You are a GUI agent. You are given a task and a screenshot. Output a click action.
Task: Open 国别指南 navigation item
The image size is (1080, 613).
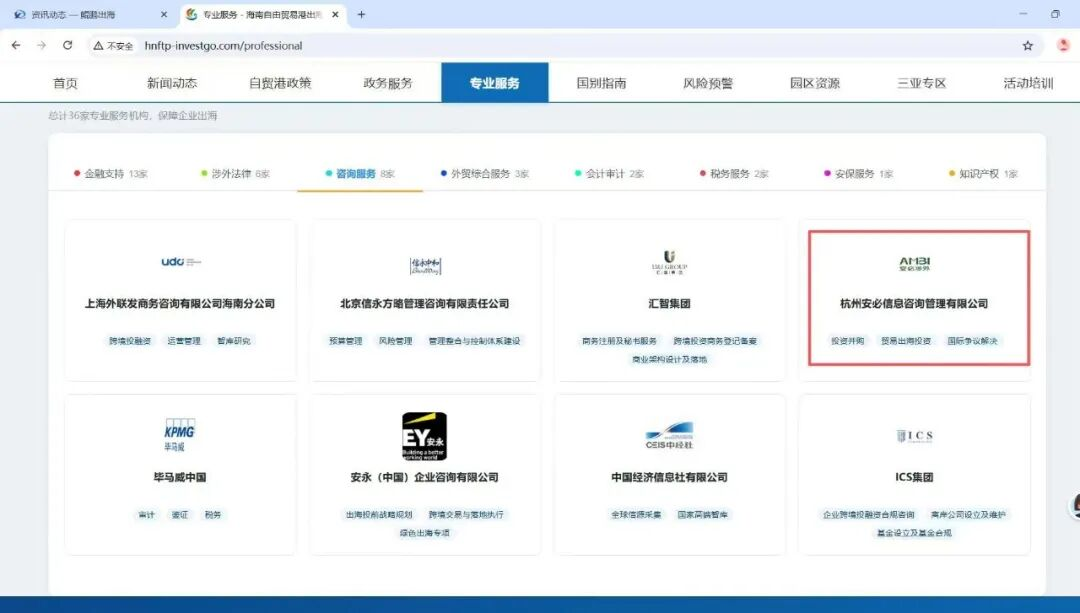click(601, 83)
